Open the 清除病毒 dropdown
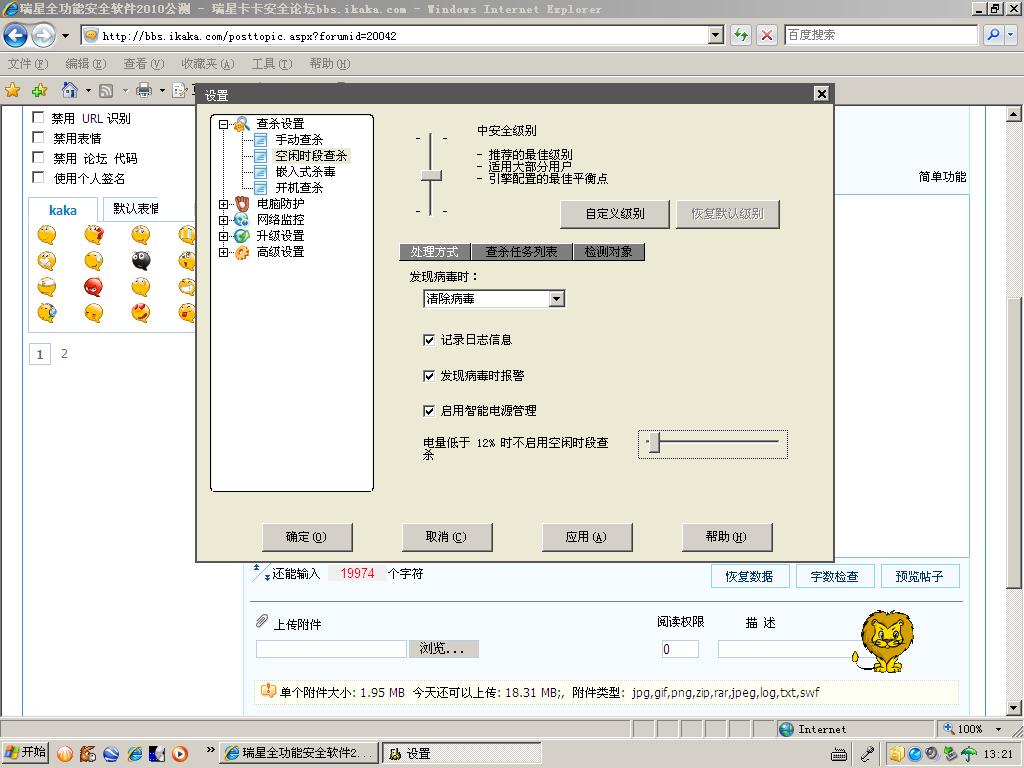Image resolution: width=1024 pixels, height=768 pixels. click(x=556, y=298)
